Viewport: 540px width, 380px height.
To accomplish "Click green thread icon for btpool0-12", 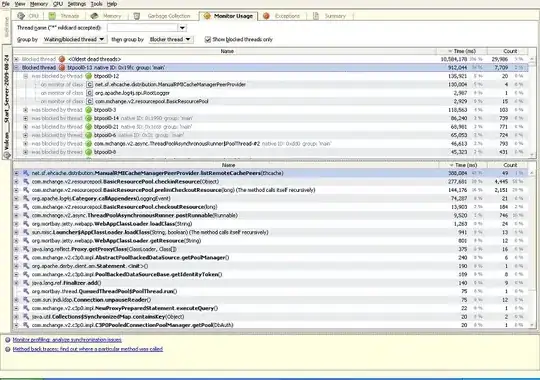I will pyautogui.click(x=89, y=76).
